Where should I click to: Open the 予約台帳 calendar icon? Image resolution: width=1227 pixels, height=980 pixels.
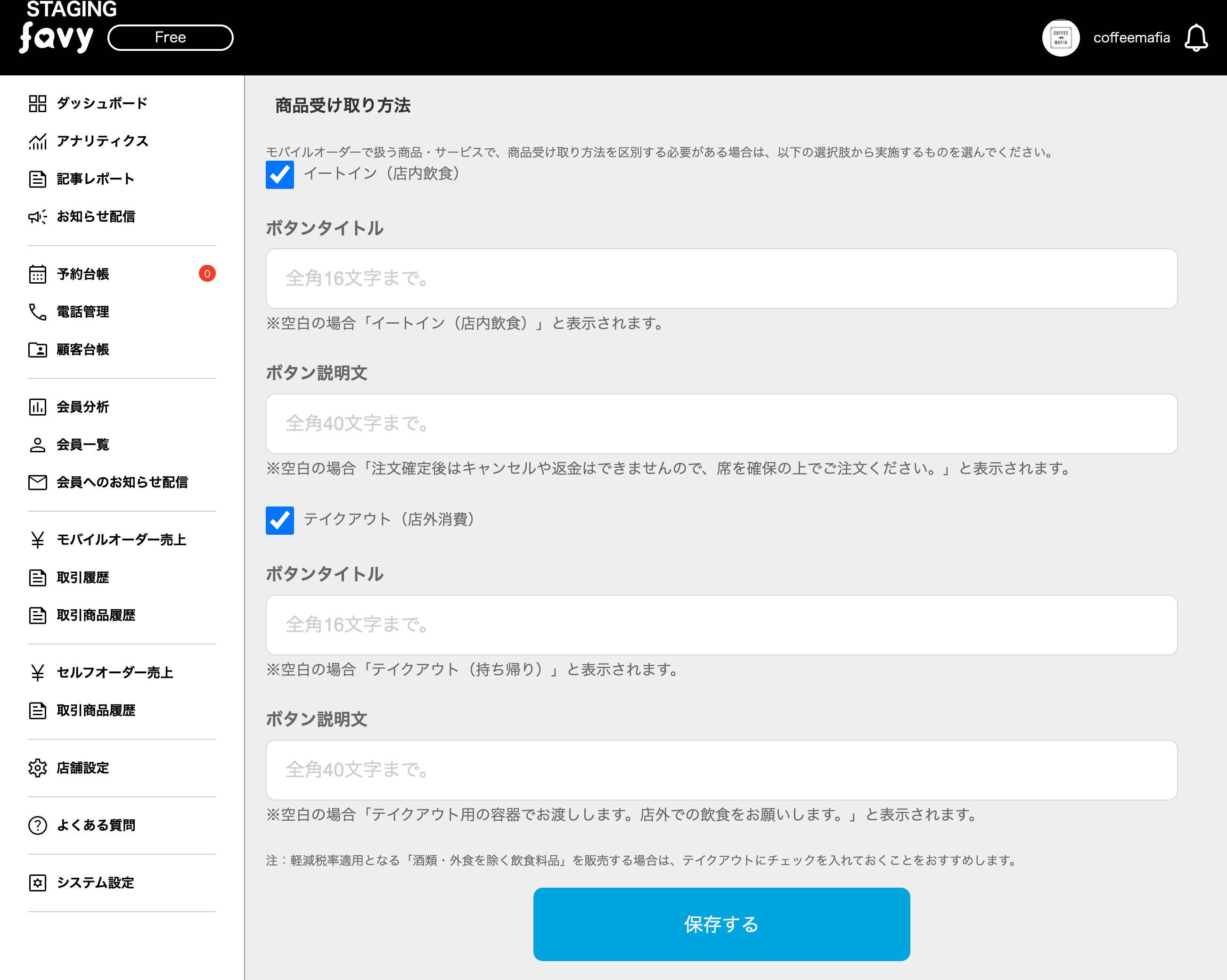pyautogui.click(x=38, y=274)
